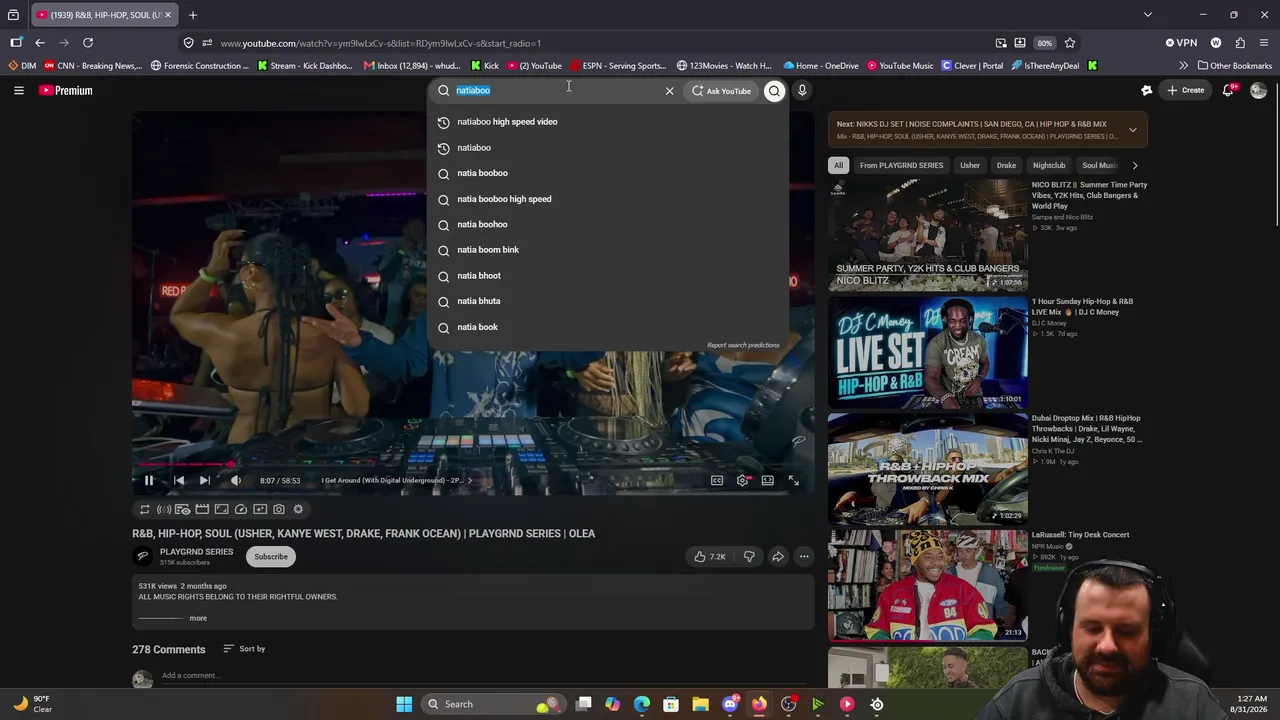Open the Windows Start menu

[404, 704]
